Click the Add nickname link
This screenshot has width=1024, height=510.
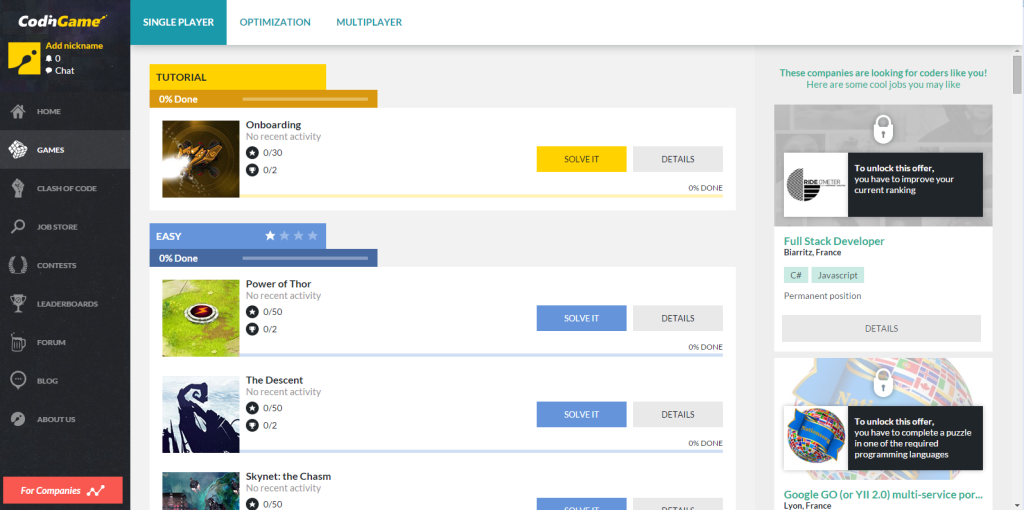coord(74,46)
